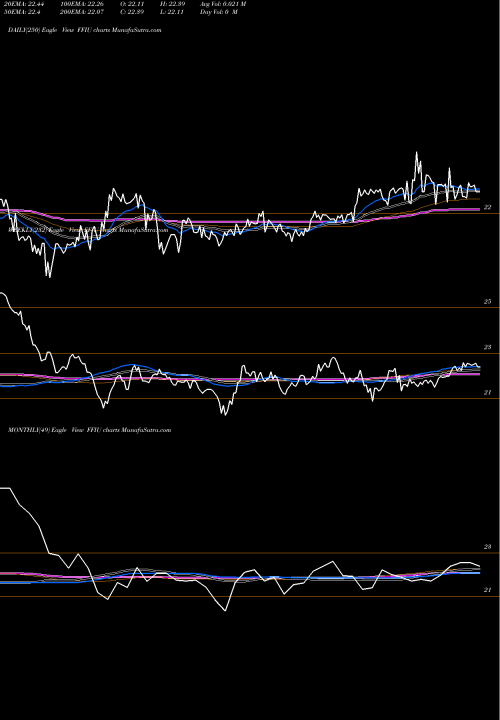Click the MONTHLY(49) Eagle View chart title
The image size is (500, 720).
pyautogui.click(x=90, y=430)
